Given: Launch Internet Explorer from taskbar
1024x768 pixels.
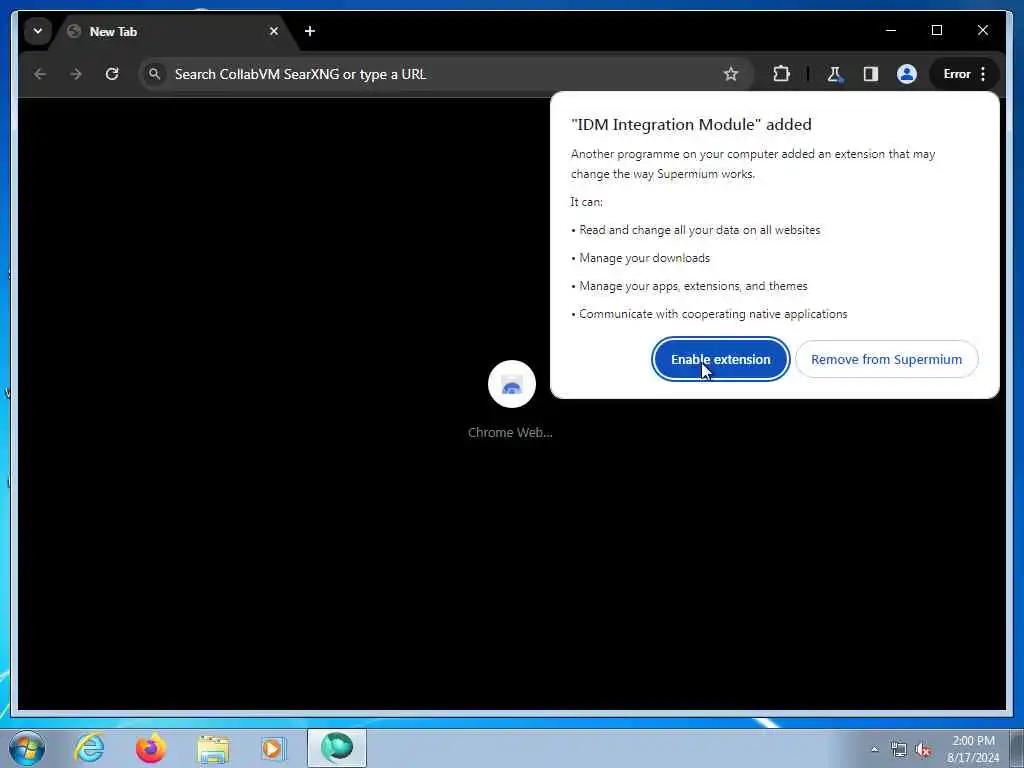Looking at the screenshot, I should point(89,748).
